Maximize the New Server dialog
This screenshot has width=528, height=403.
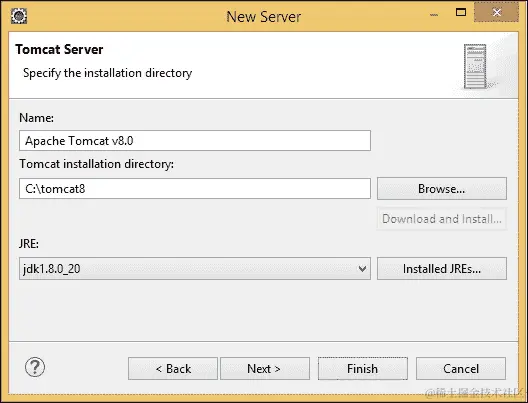pos(461,12)
